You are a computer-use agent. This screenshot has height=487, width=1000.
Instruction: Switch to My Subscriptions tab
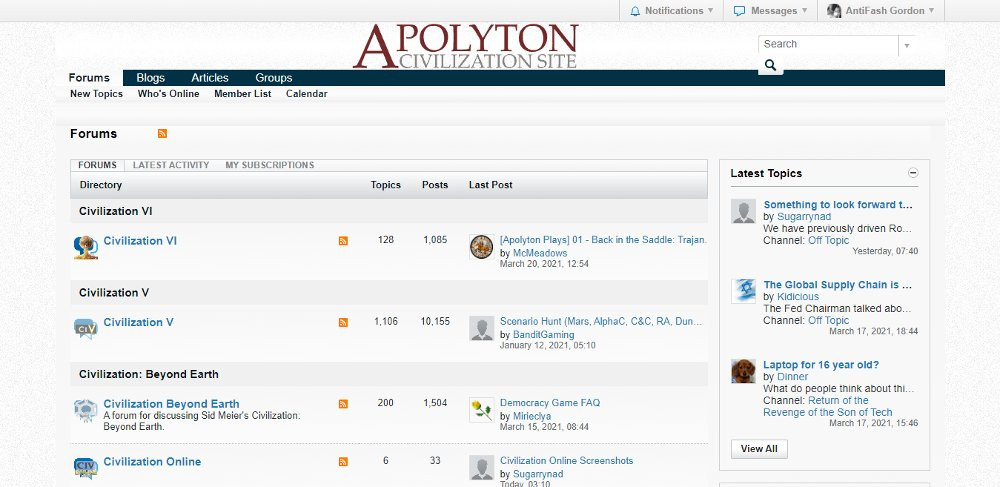270,165
